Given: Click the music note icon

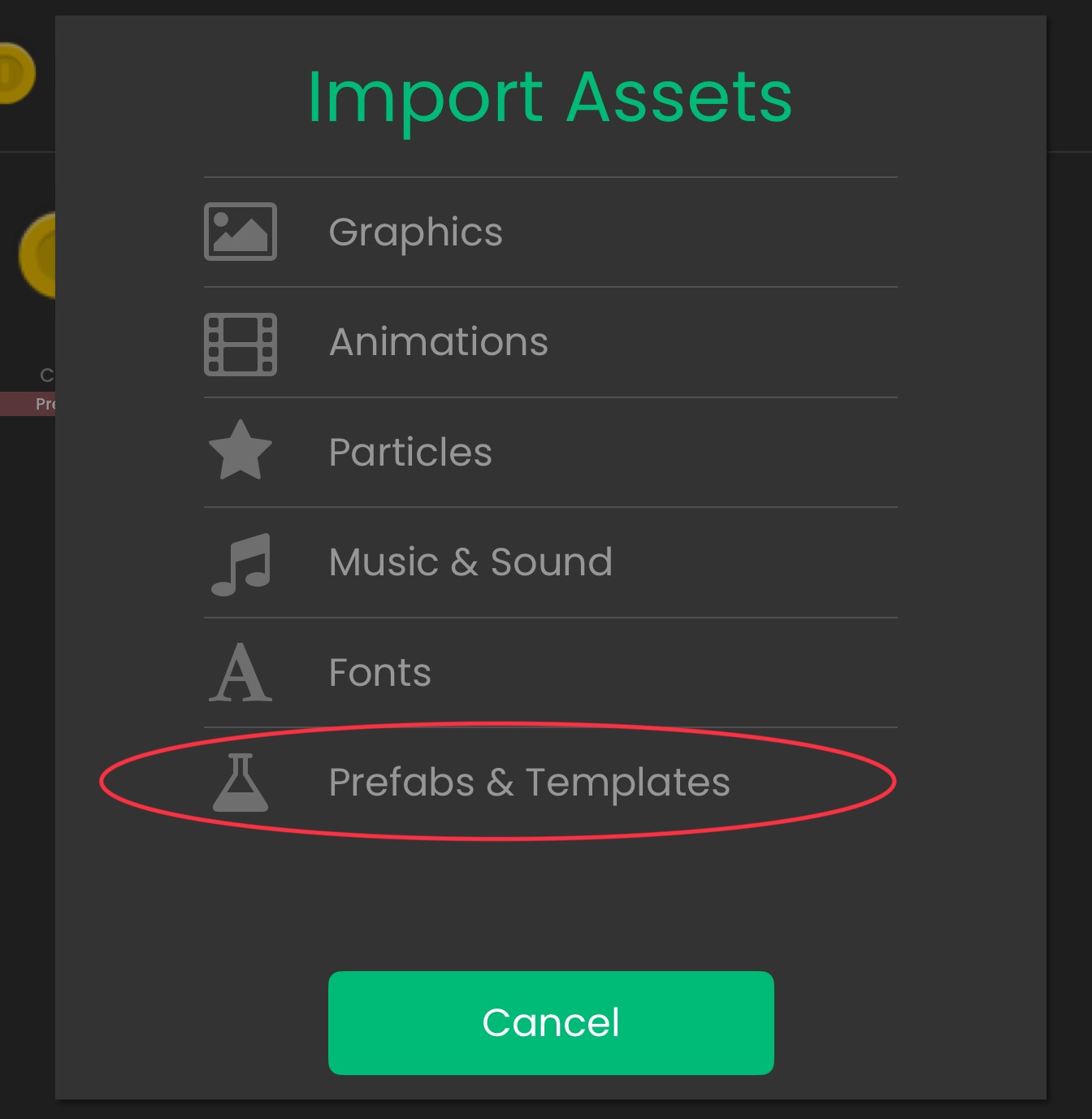Looking at the screenshot, I should (x=241, y=564).
